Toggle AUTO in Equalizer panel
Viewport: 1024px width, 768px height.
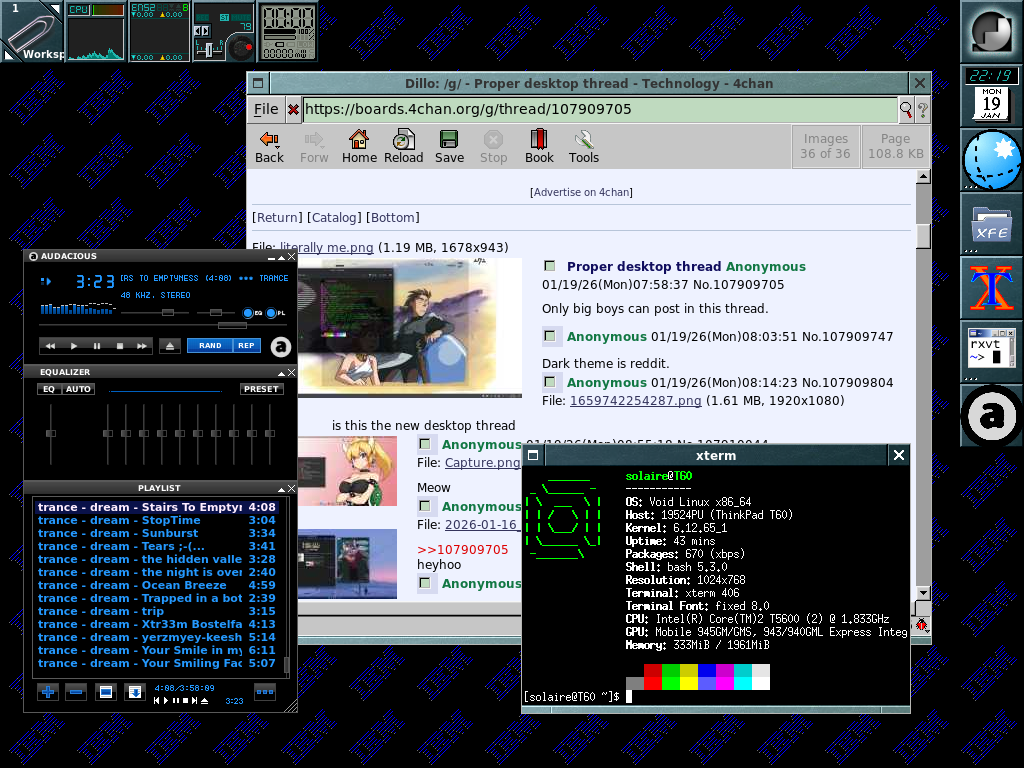coord(78,389)
